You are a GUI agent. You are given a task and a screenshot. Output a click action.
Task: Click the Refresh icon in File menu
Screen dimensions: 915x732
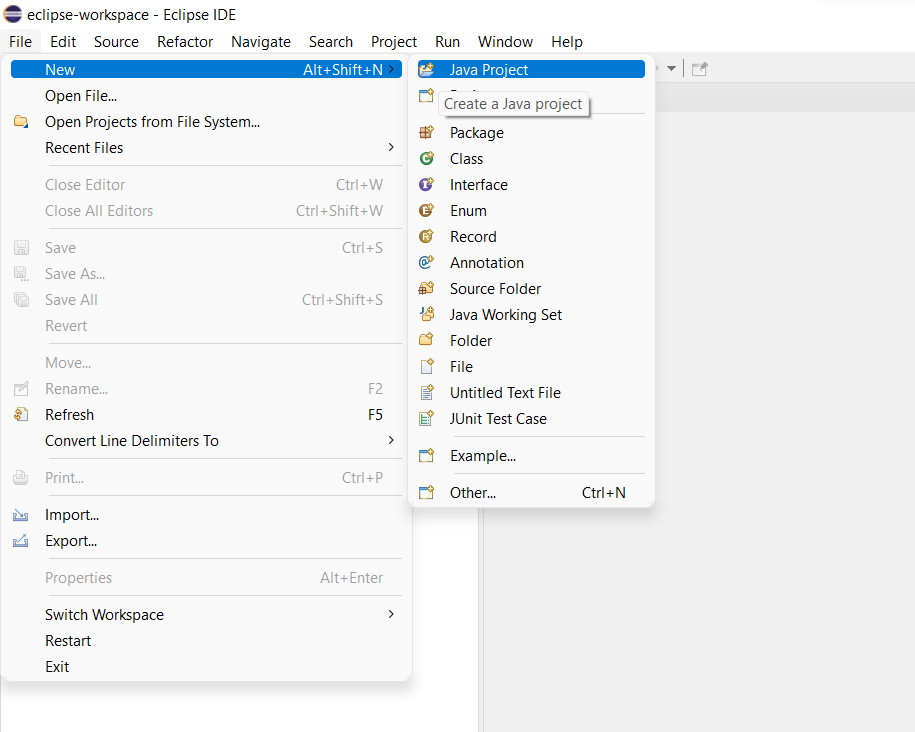[21, 414]
